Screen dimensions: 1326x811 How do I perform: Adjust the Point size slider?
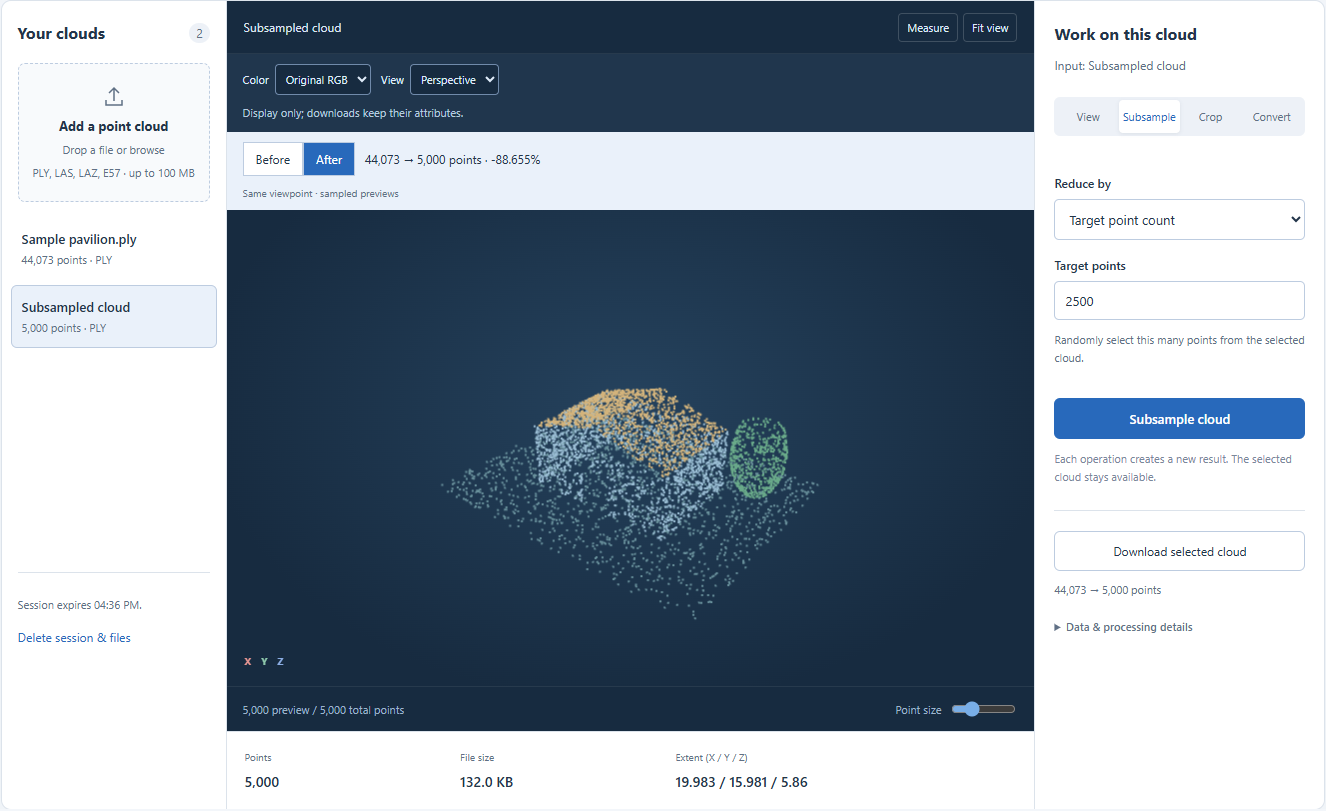click(983, 709)
